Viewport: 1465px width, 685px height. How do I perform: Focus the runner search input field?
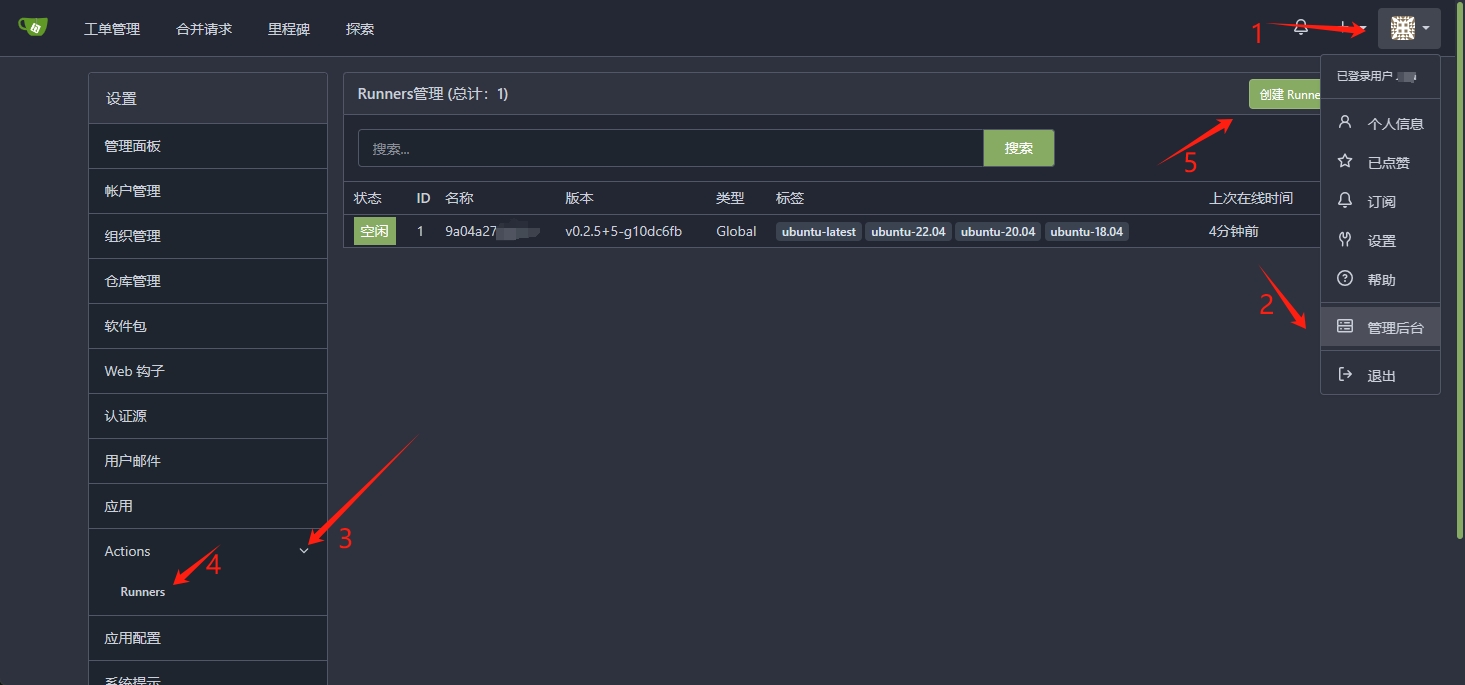pyautogui.click(x=670, y=148)
